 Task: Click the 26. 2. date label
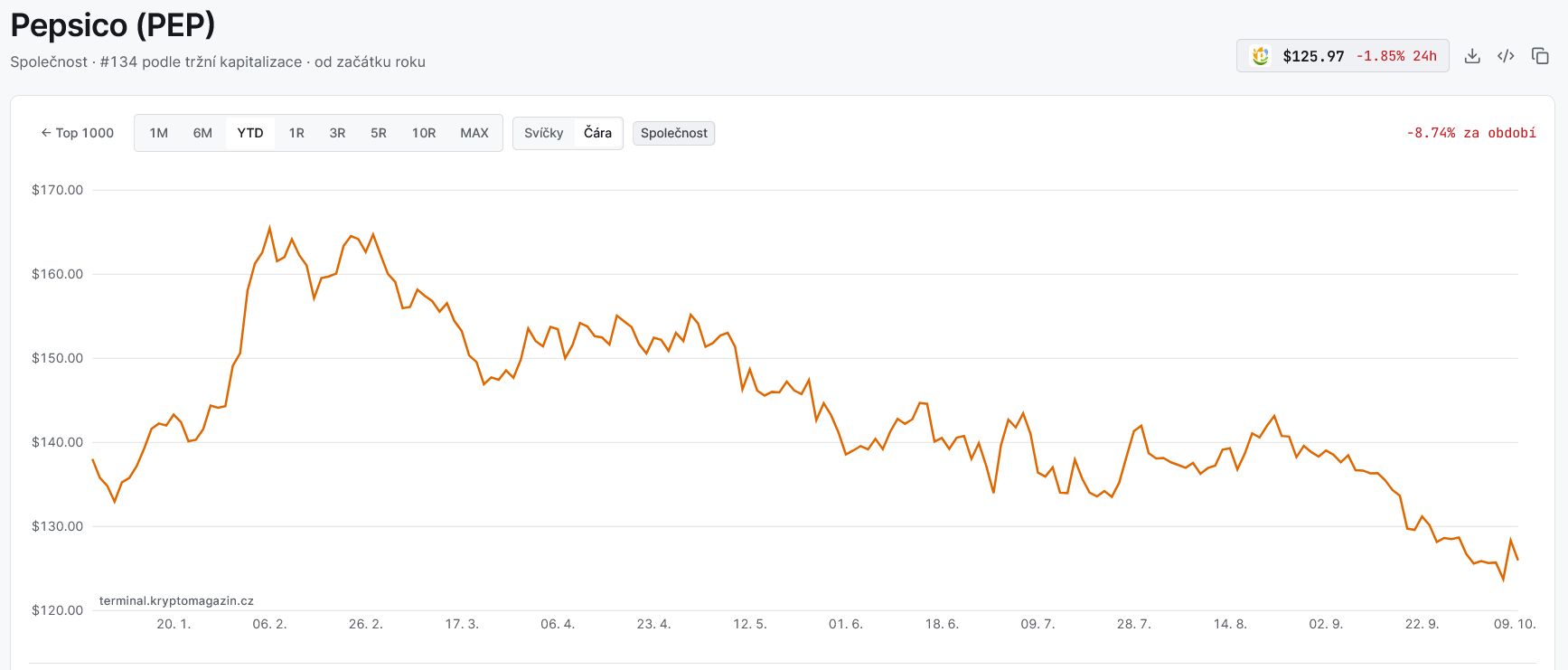[366, 624]
